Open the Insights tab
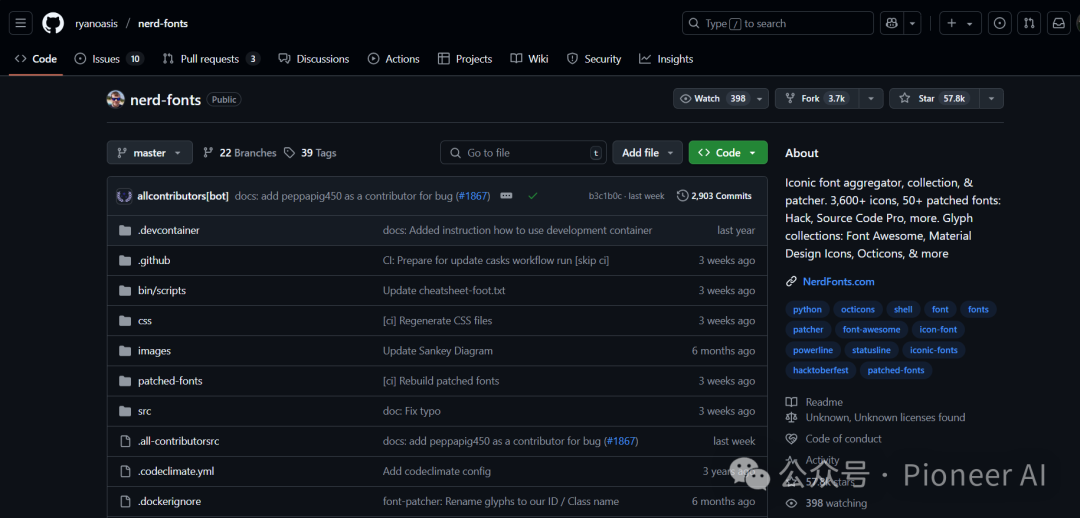 (665, 59)
